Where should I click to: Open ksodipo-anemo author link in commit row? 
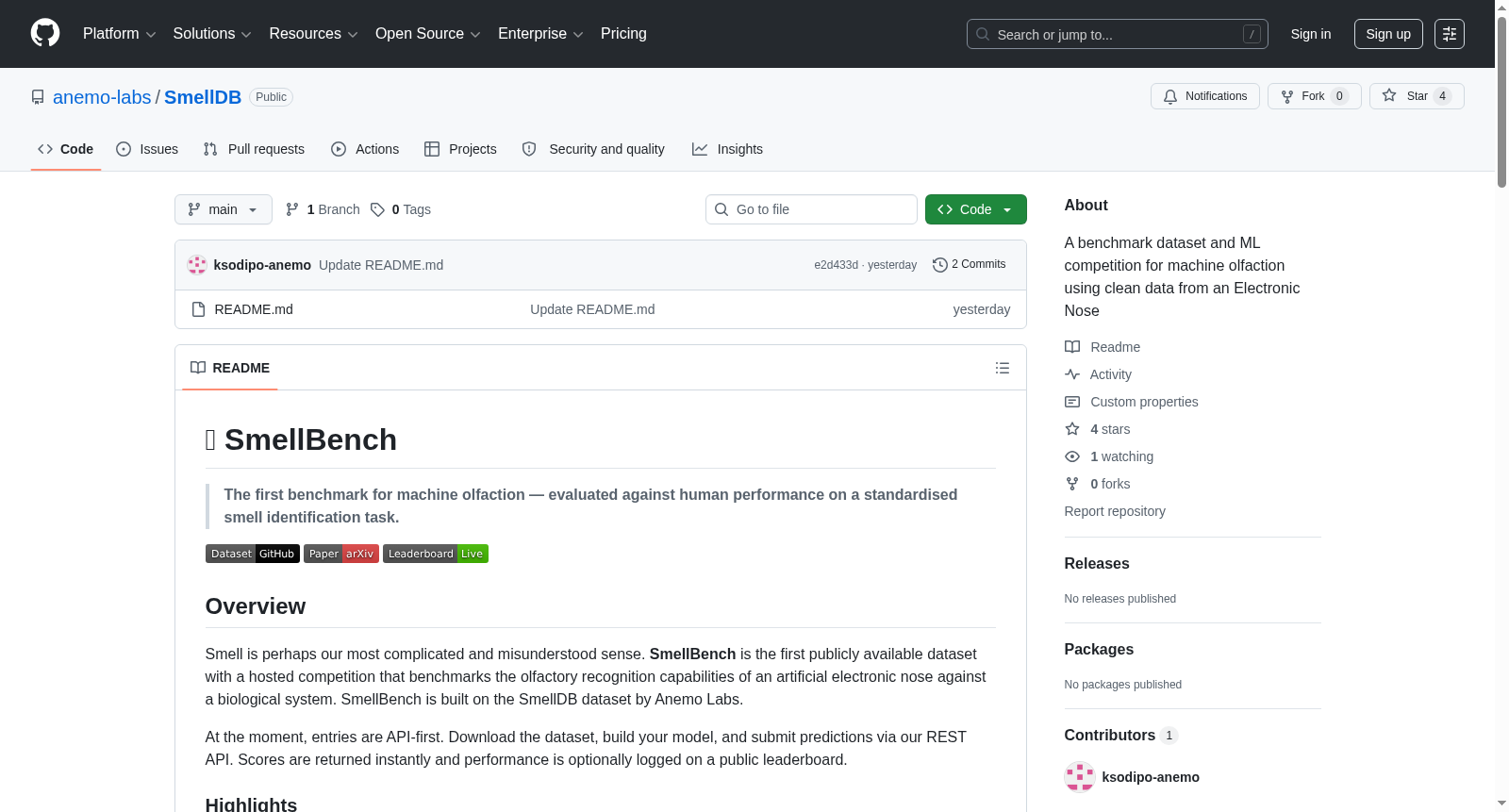click(x=262, y=265)
